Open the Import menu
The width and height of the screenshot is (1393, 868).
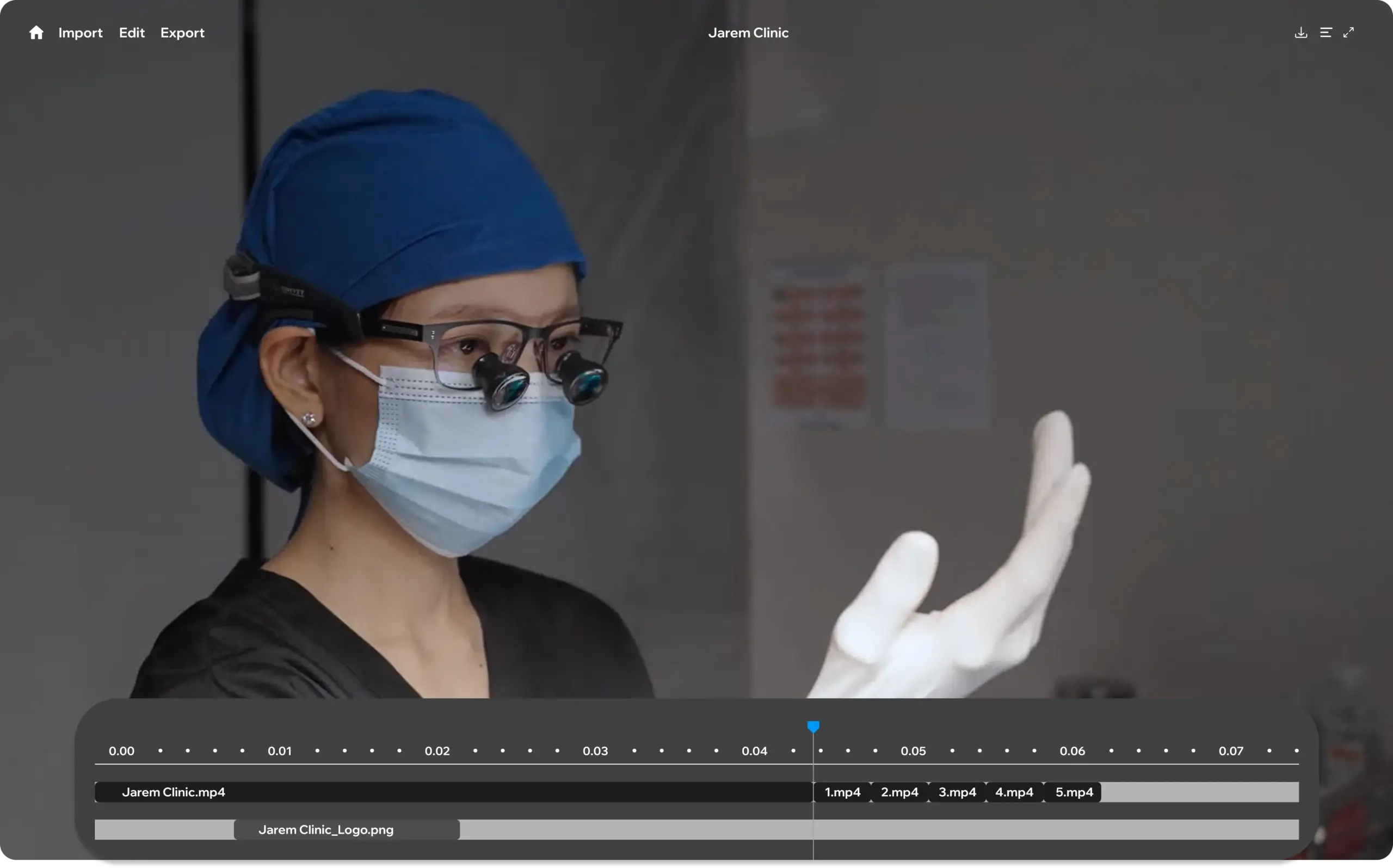pyautogui.click(x=81, y=33)
